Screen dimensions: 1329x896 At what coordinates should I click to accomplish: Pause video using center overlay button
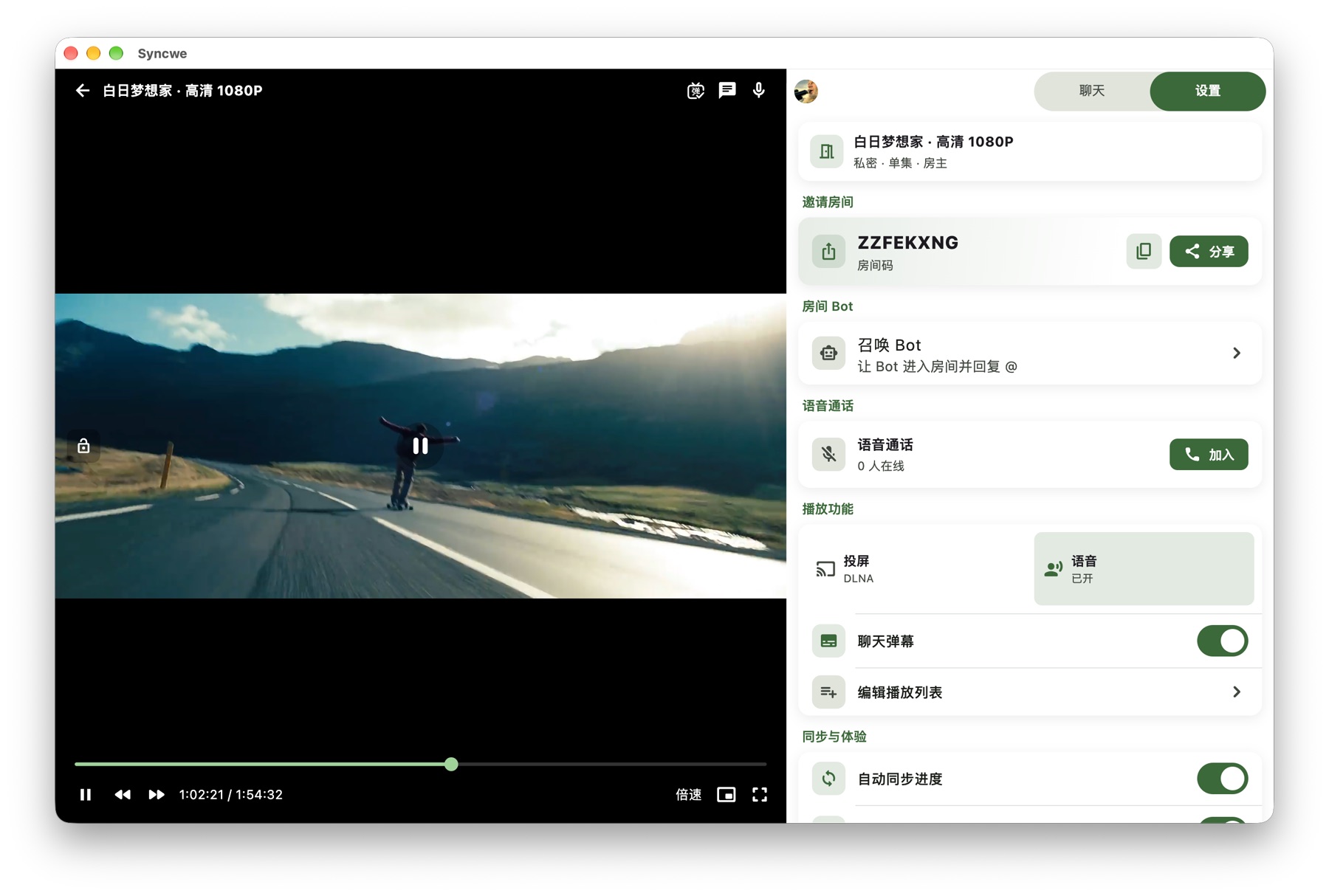(x=420, y=446)
